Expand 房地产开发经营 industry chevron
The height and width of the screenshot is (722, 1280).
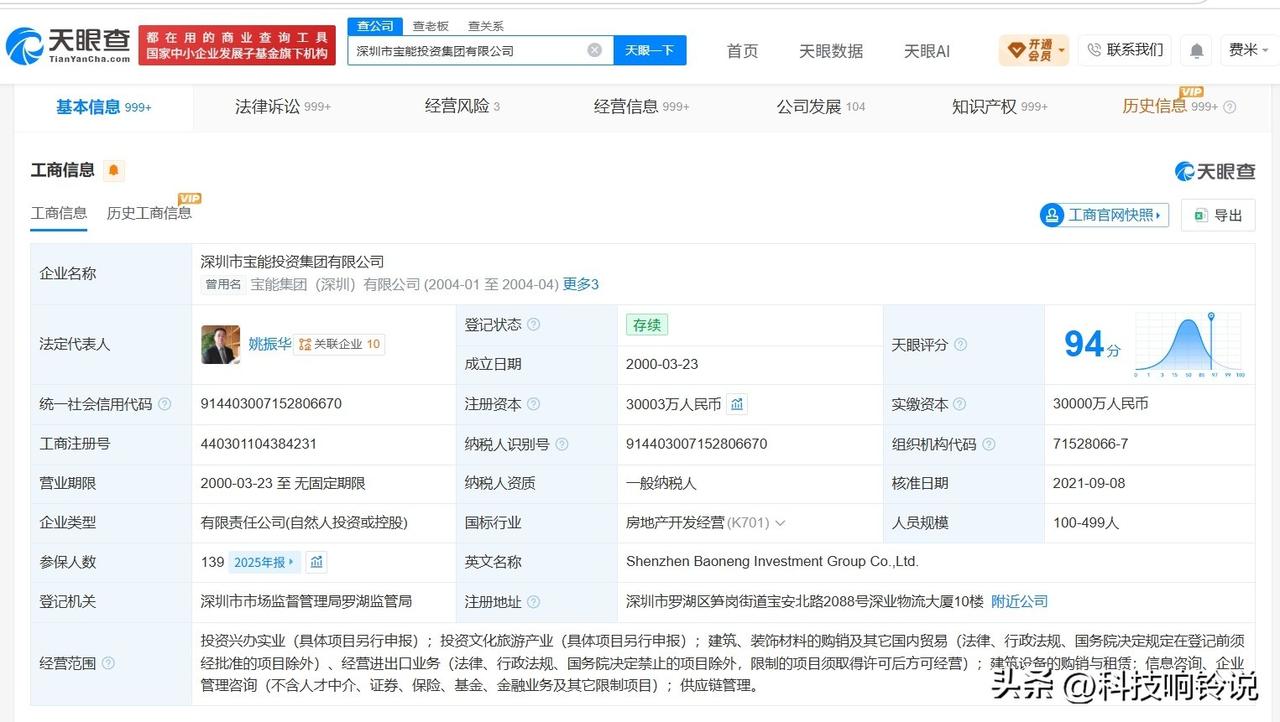coord(780,523)
